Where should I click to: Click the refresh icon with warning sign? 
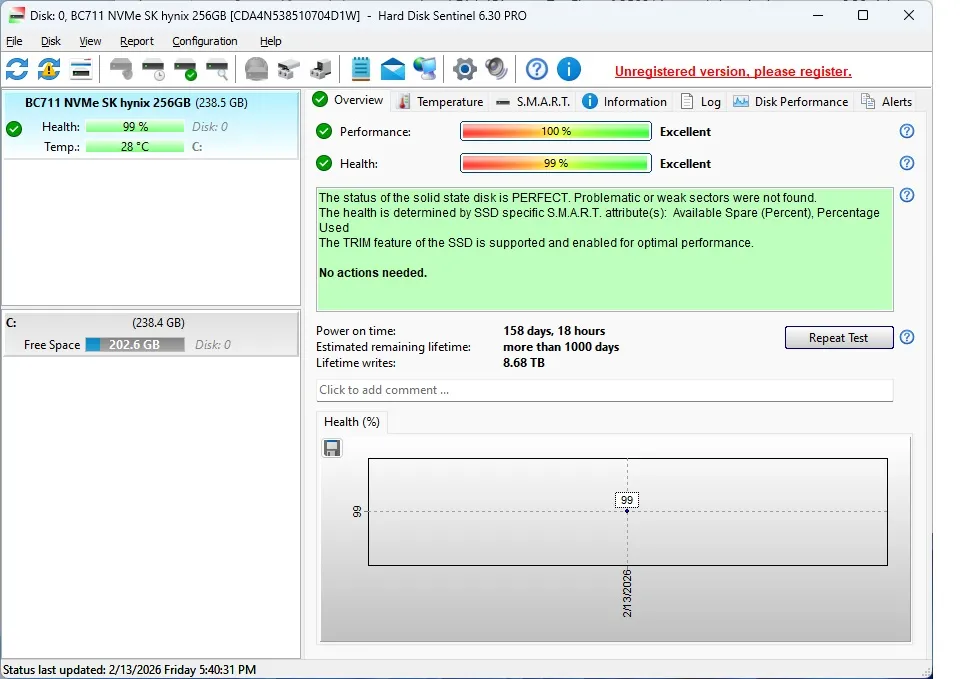click(49, 69)
